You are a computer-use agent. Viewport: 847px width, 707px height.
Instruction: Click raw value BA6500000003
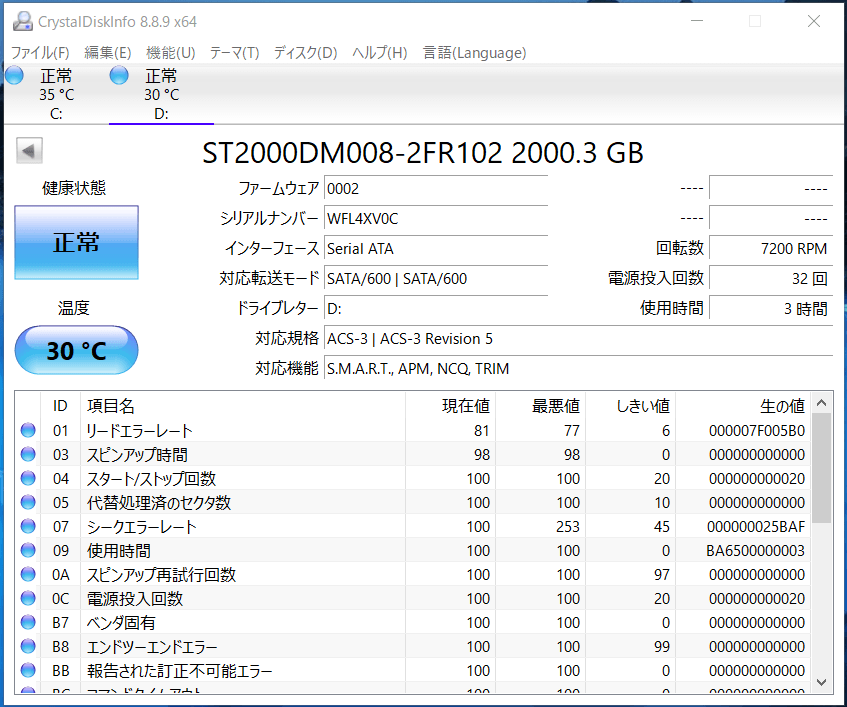click(x=756, y=550)
